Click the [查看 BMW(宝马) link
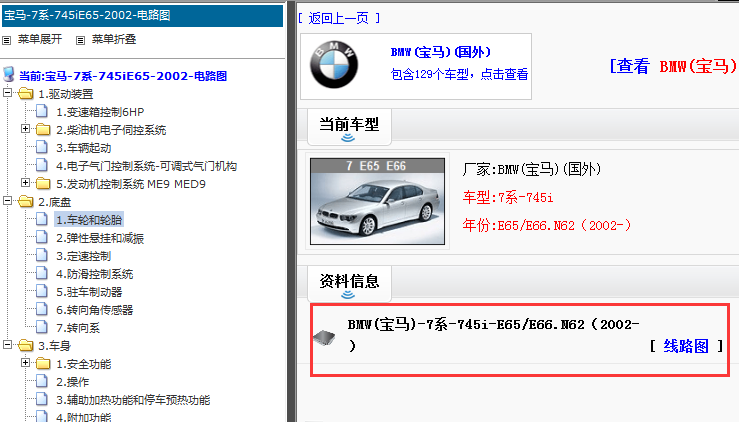This screenshot has width=739, height=422. pyautogui.click(x=674, y=66)
